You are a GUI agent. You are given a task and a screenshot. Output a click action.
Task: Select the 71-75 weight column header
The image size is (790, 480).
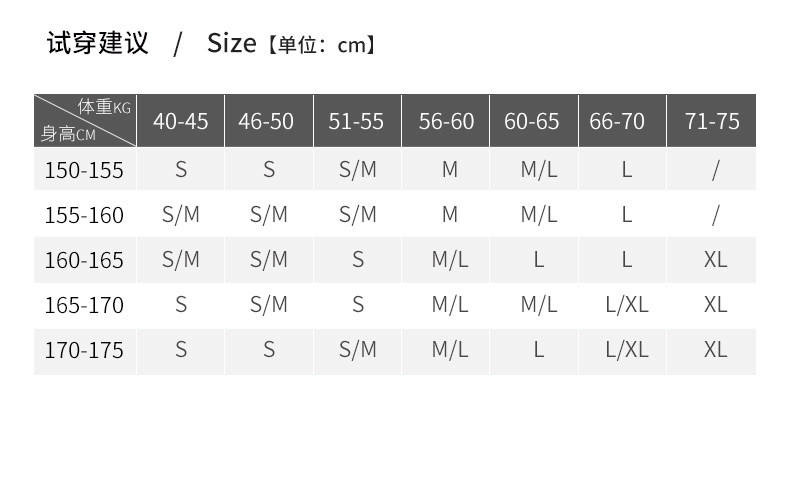[x=712, y=121]
